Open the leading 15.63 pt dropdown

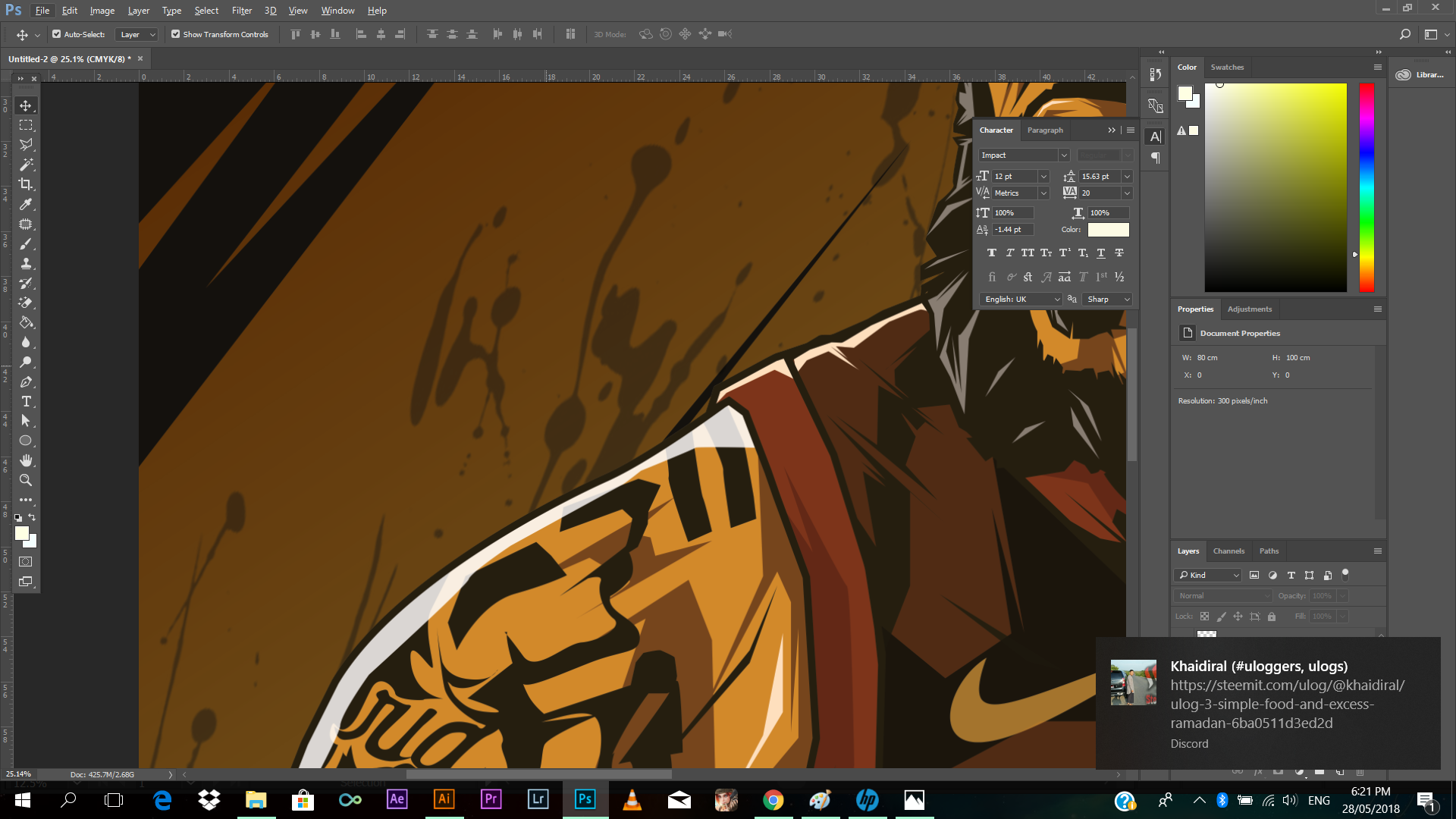click(x=1127, y=176)
